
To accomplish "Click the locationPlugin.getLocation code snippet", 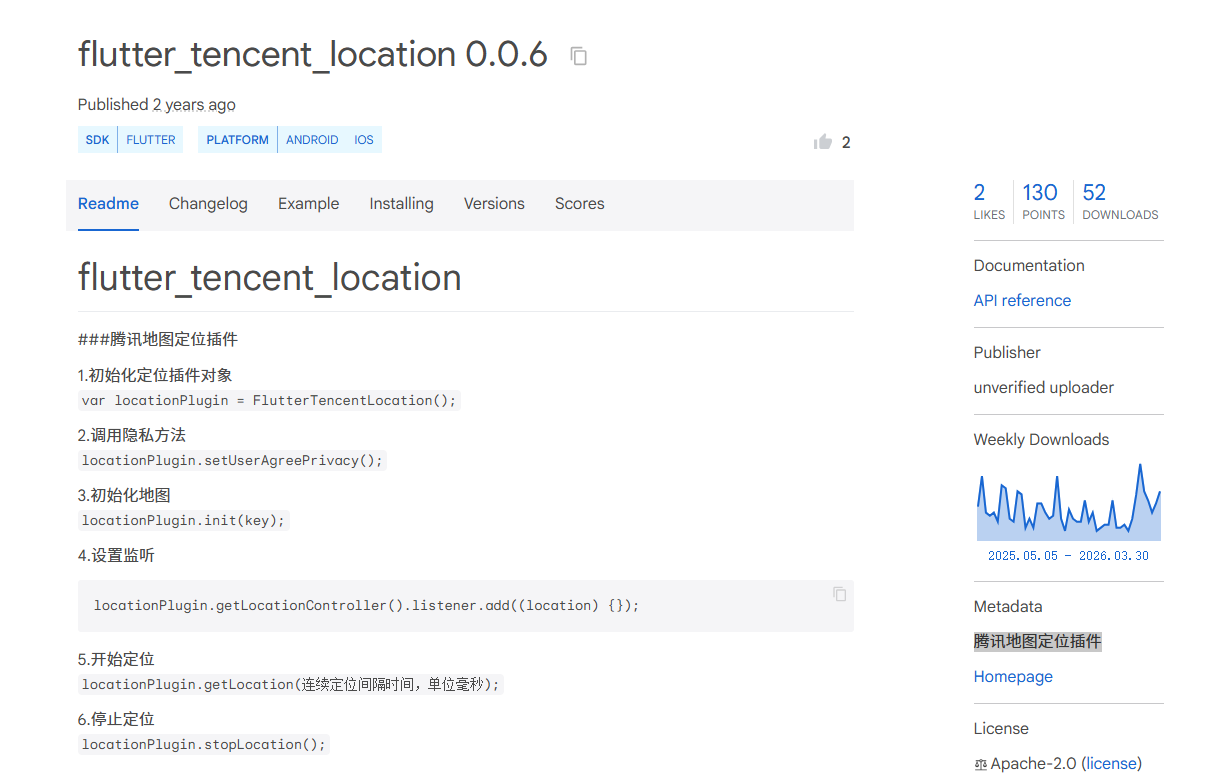I will click(290, 684).
